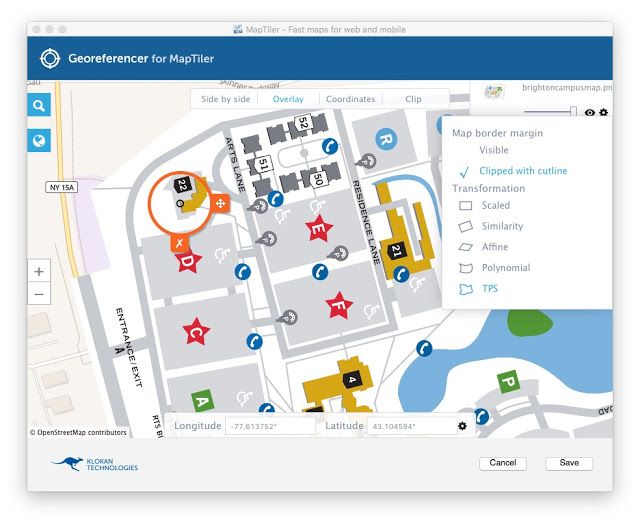This screenshot has width=640, height=524.
Task: Click the orange move control point handle
Action: (220, 204)
